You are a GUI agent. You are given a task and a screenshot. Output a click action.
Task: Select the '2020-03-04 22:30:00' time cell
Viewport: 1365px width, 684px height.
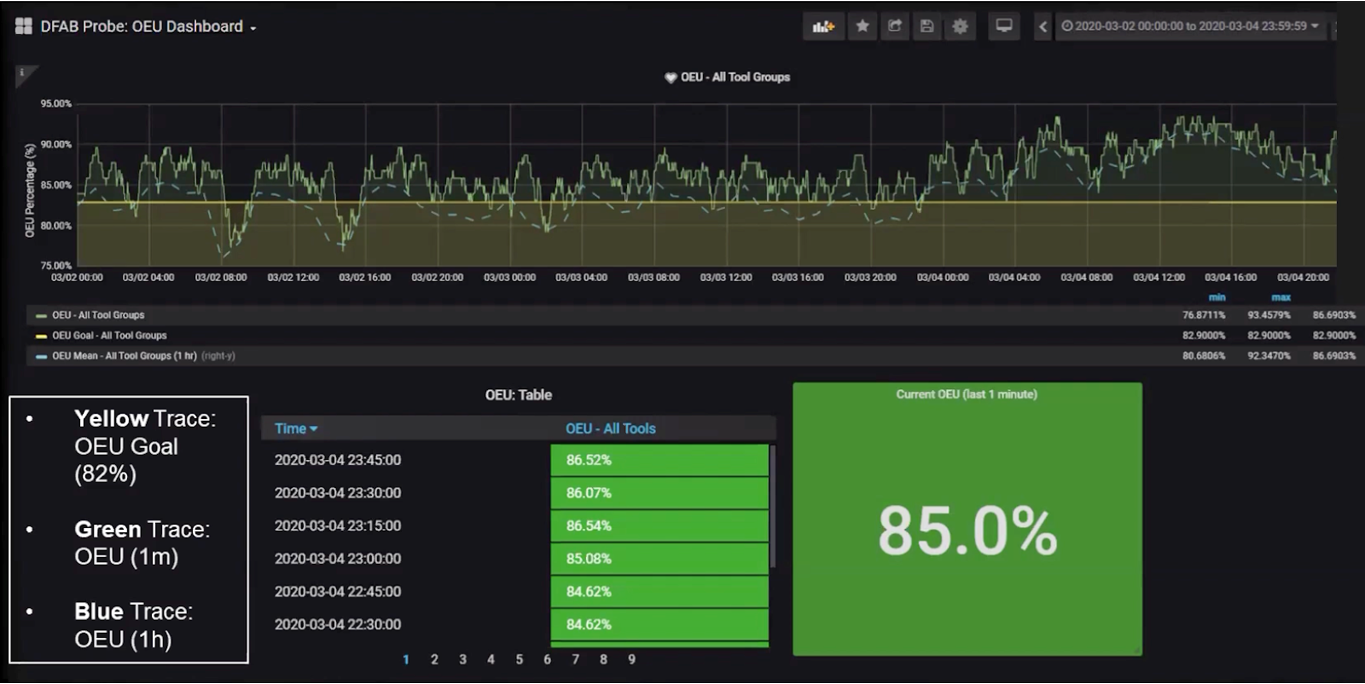pyautogui.click(x=338, y=624)
